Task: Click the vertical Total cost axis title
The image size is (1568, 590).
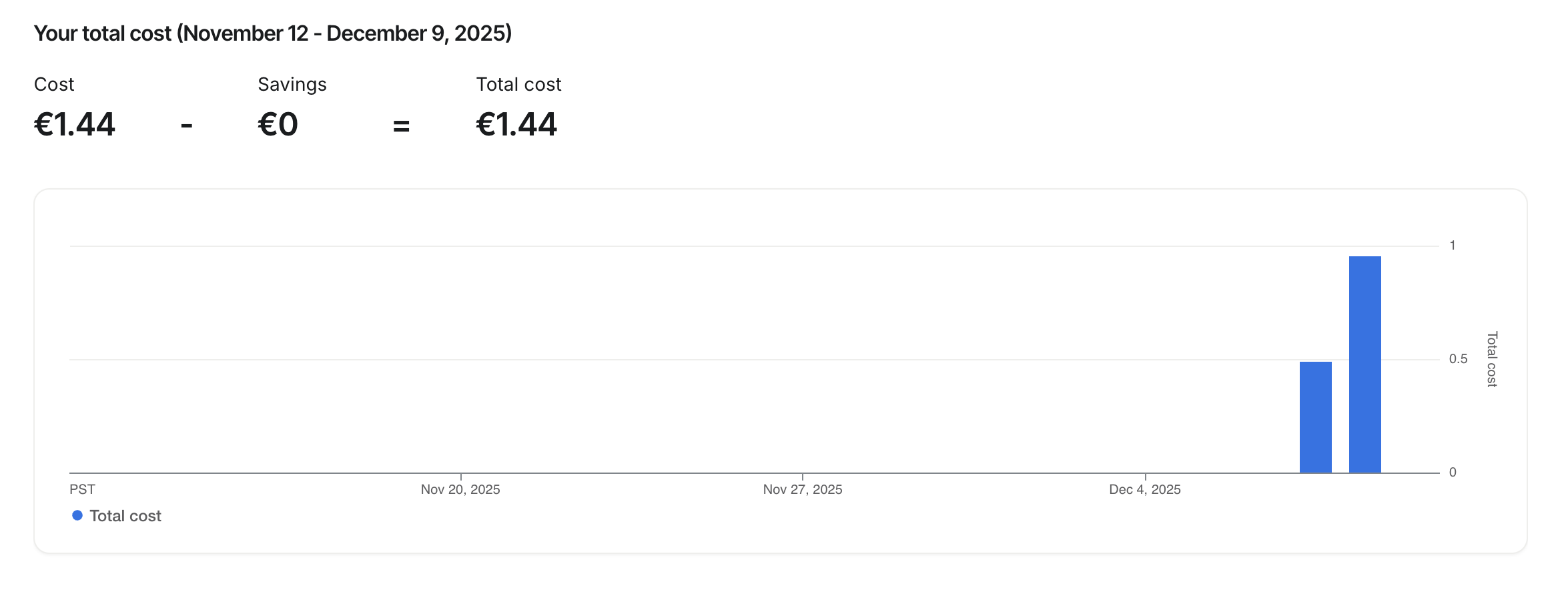Action: (x=1492, y=359)
